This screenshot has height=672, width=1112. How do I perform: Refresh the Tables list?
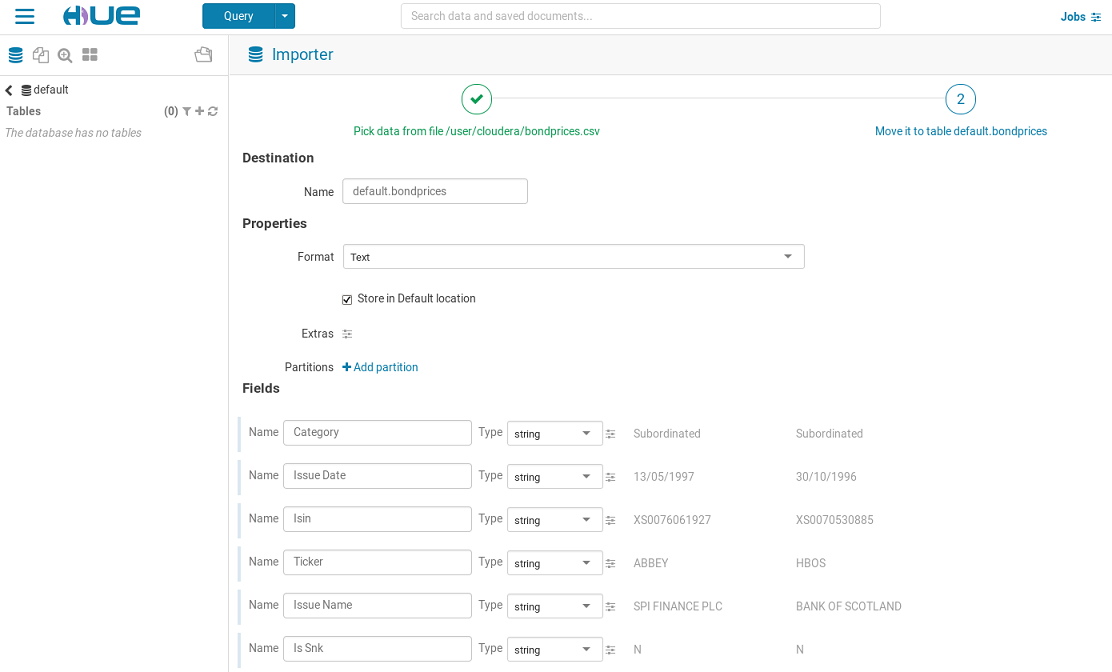pyautogui.click(x=213, y=111)
